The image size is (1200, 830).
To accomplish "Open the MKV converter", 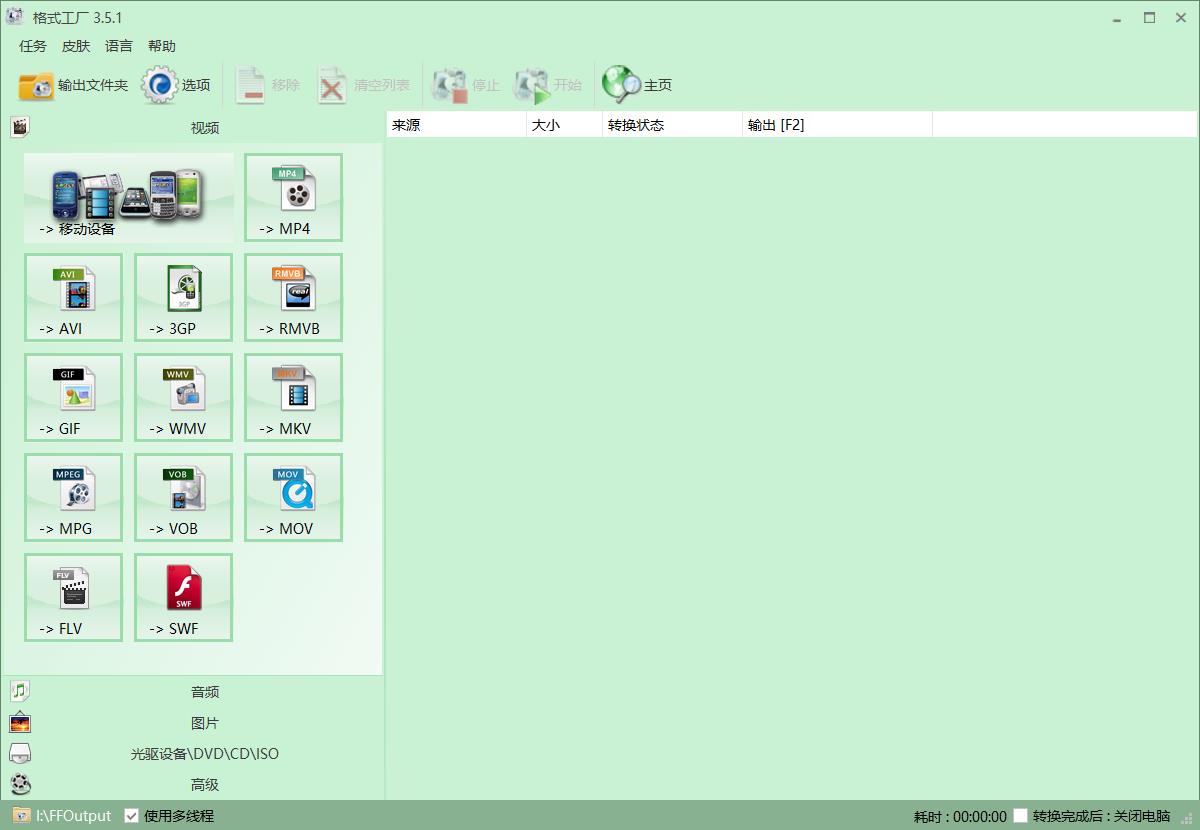I will [x=293, y=397].
